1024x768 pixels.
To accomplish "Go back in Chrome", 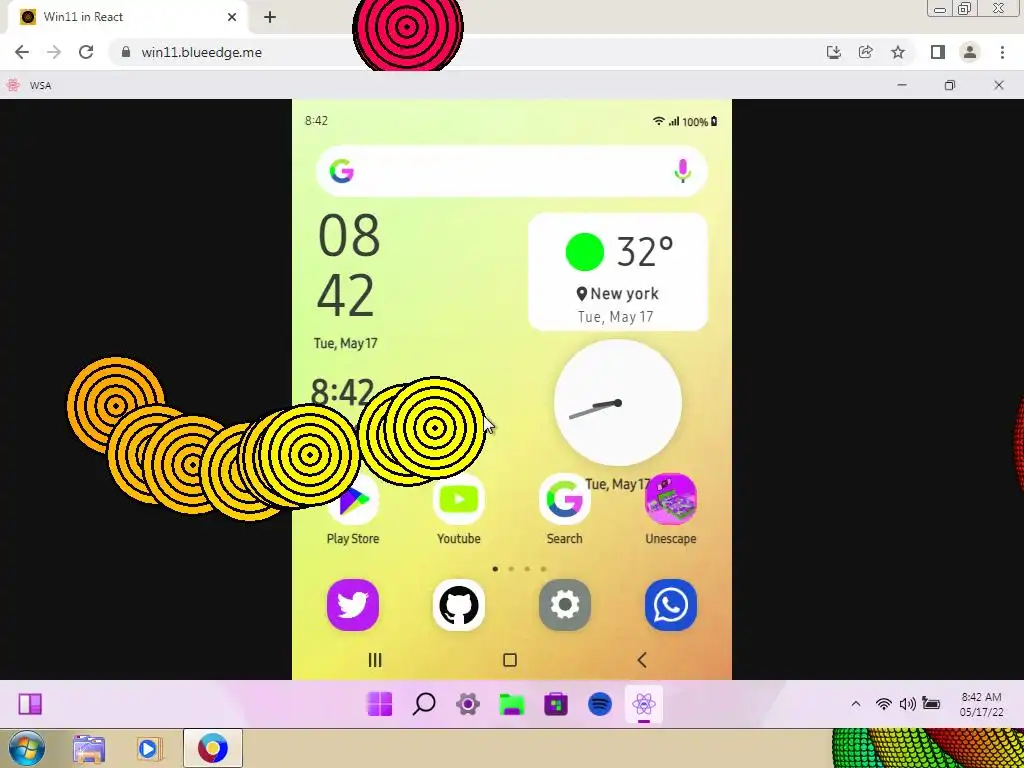I will pos(22,52).
